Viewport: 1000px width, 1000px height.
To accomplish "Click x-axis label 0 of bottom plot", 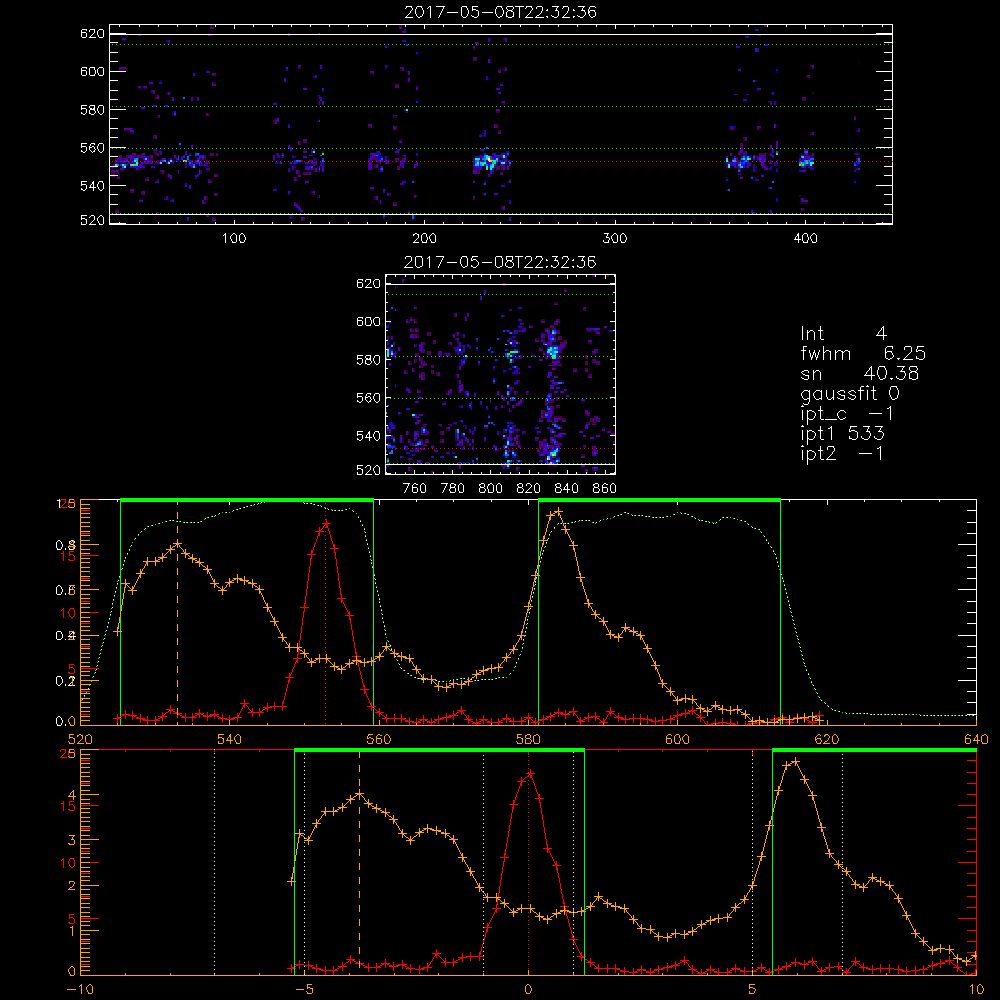I will [x=528, y=989].
